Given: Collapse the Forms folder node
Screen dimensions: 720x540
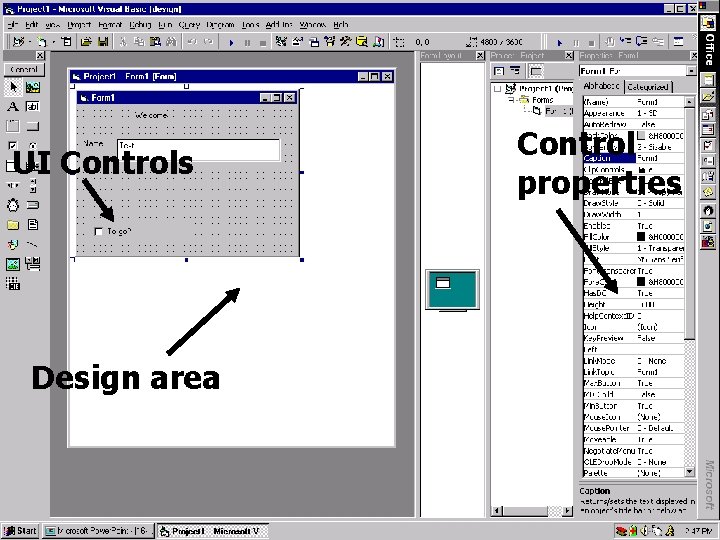Looking at the screenshot, I should pyautogui.click(x=511, y=100).
